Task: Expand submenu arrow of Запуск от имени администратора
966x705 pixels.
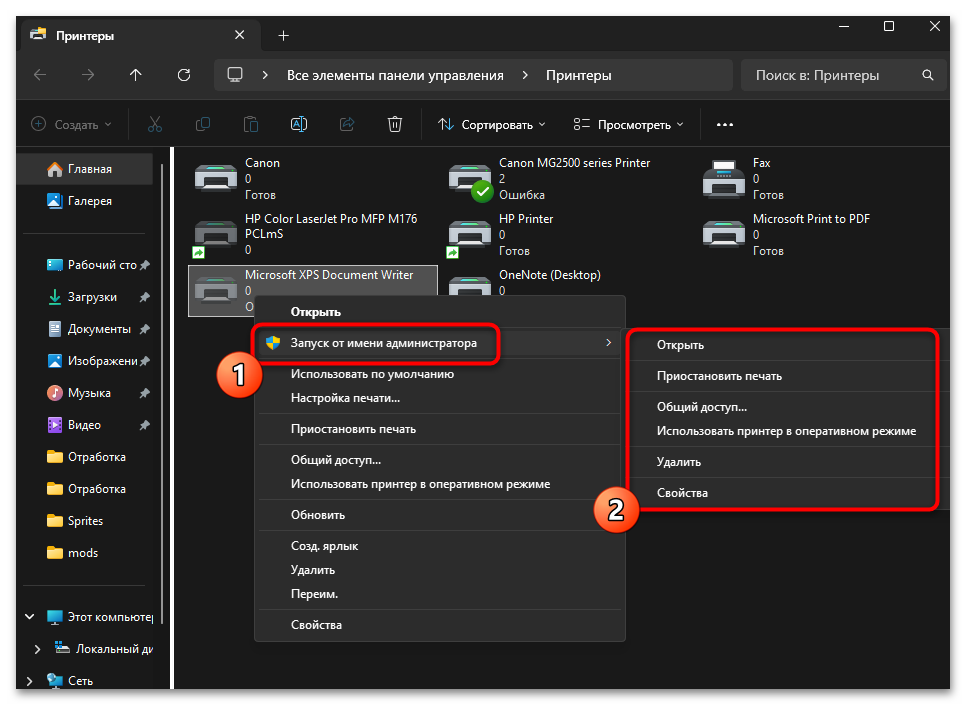Action: [608, 343]
